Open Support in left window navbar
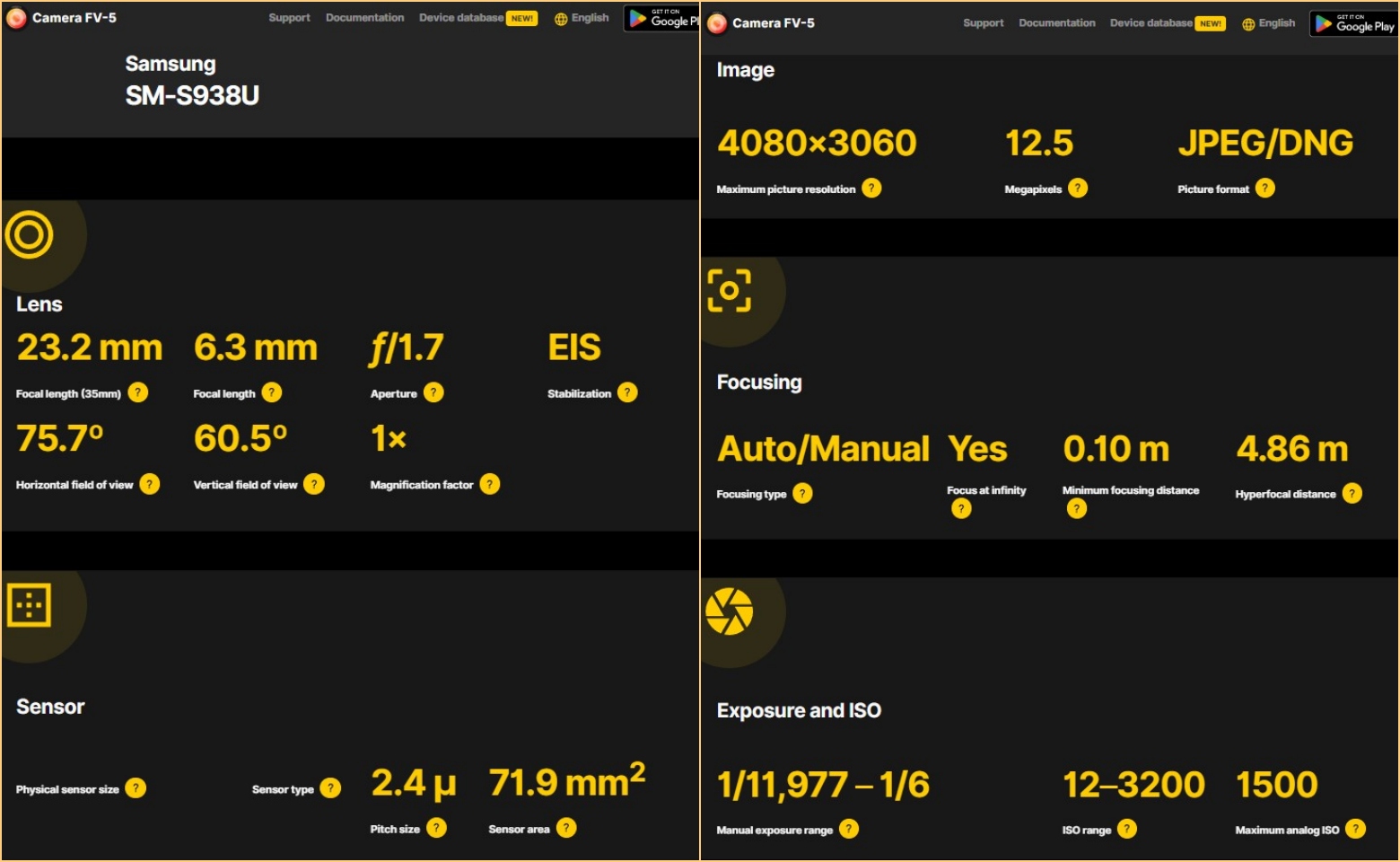1400x862 pixels. pos(289,18)
